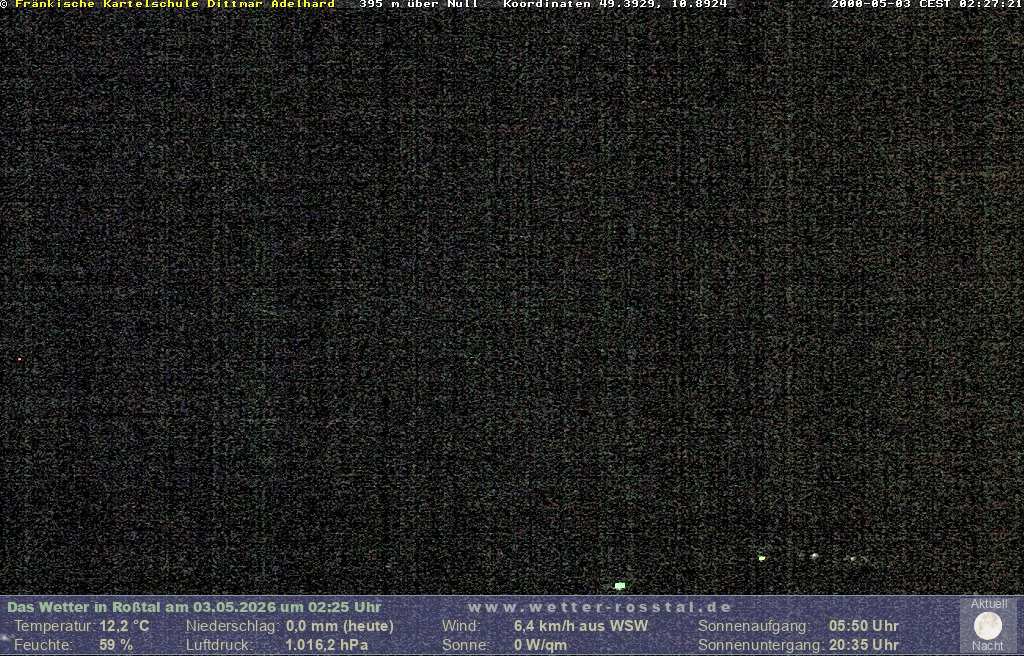Click the moon Nacht icon
The image size is (1024, 656).
coord(987,626)
